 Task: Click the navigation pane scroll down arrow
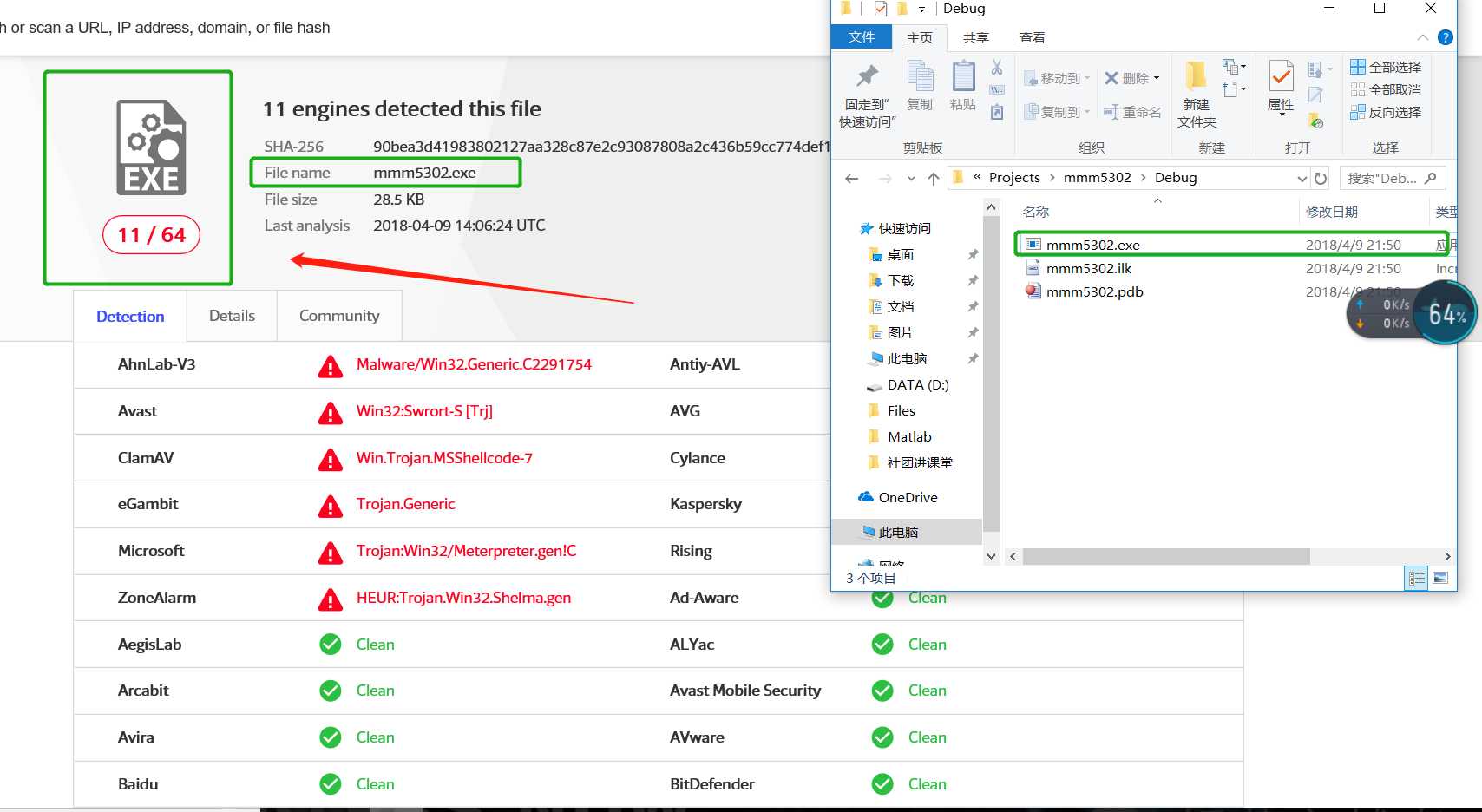(991, 556)
